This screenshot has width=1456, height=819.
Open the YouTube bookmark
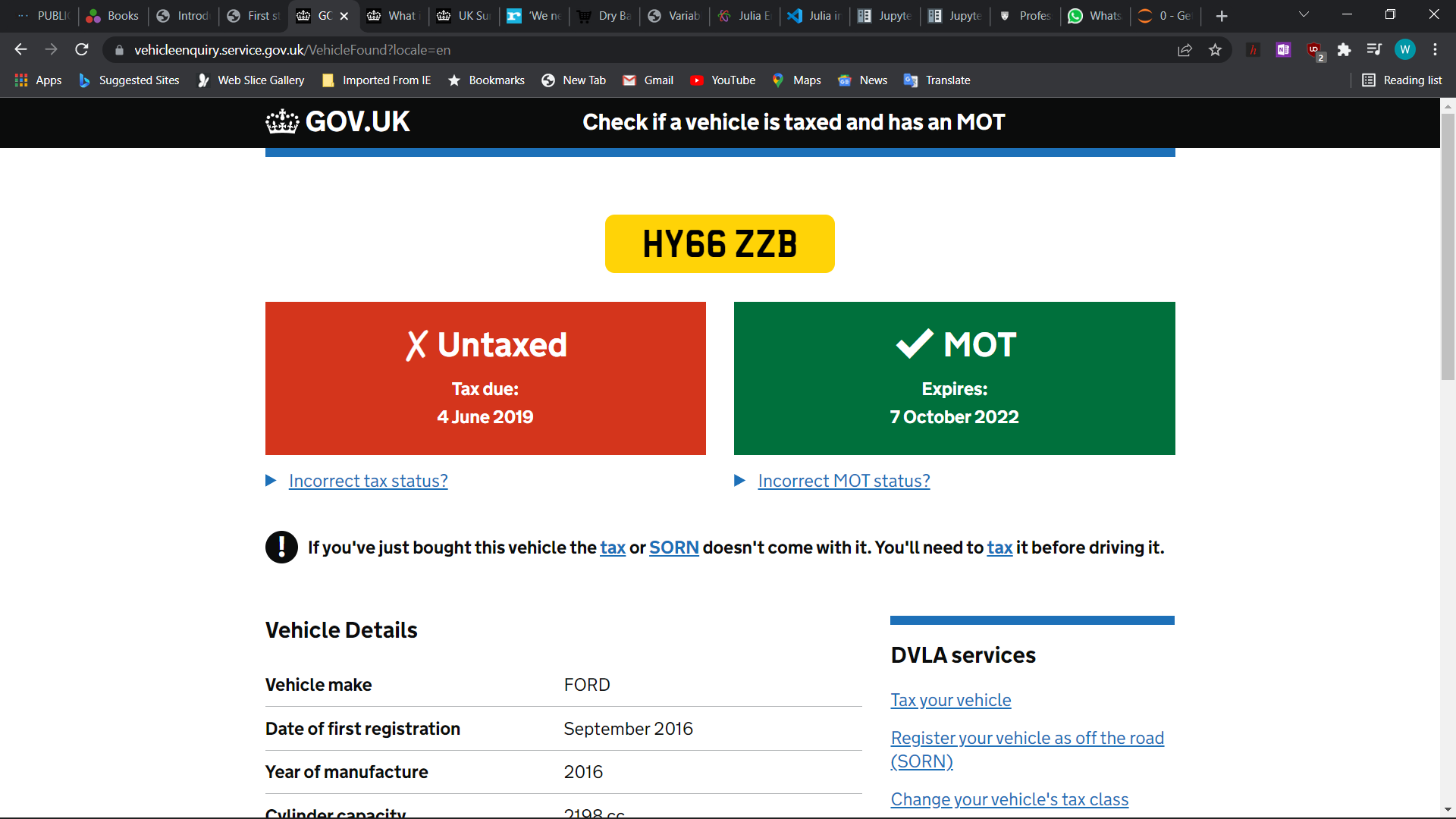(x=723, y=80)
